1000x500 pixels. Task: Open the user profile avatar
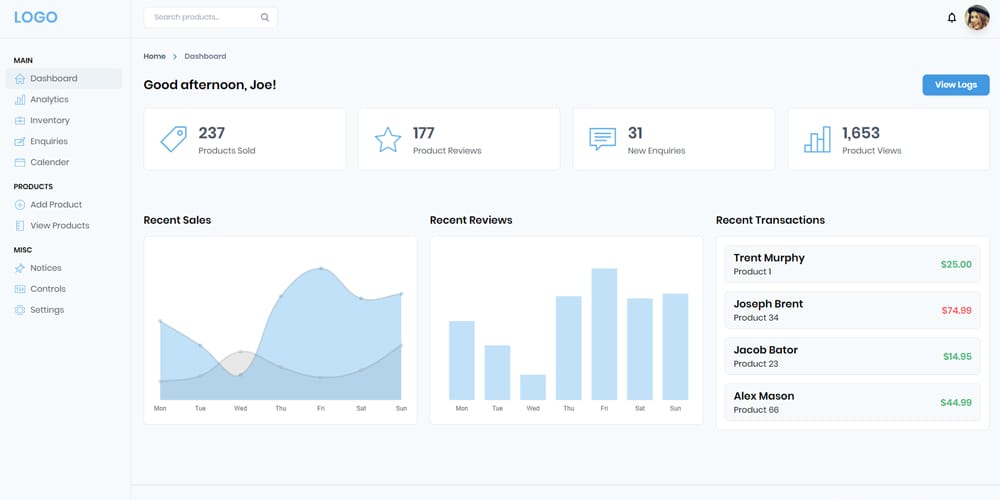point(977,18)
